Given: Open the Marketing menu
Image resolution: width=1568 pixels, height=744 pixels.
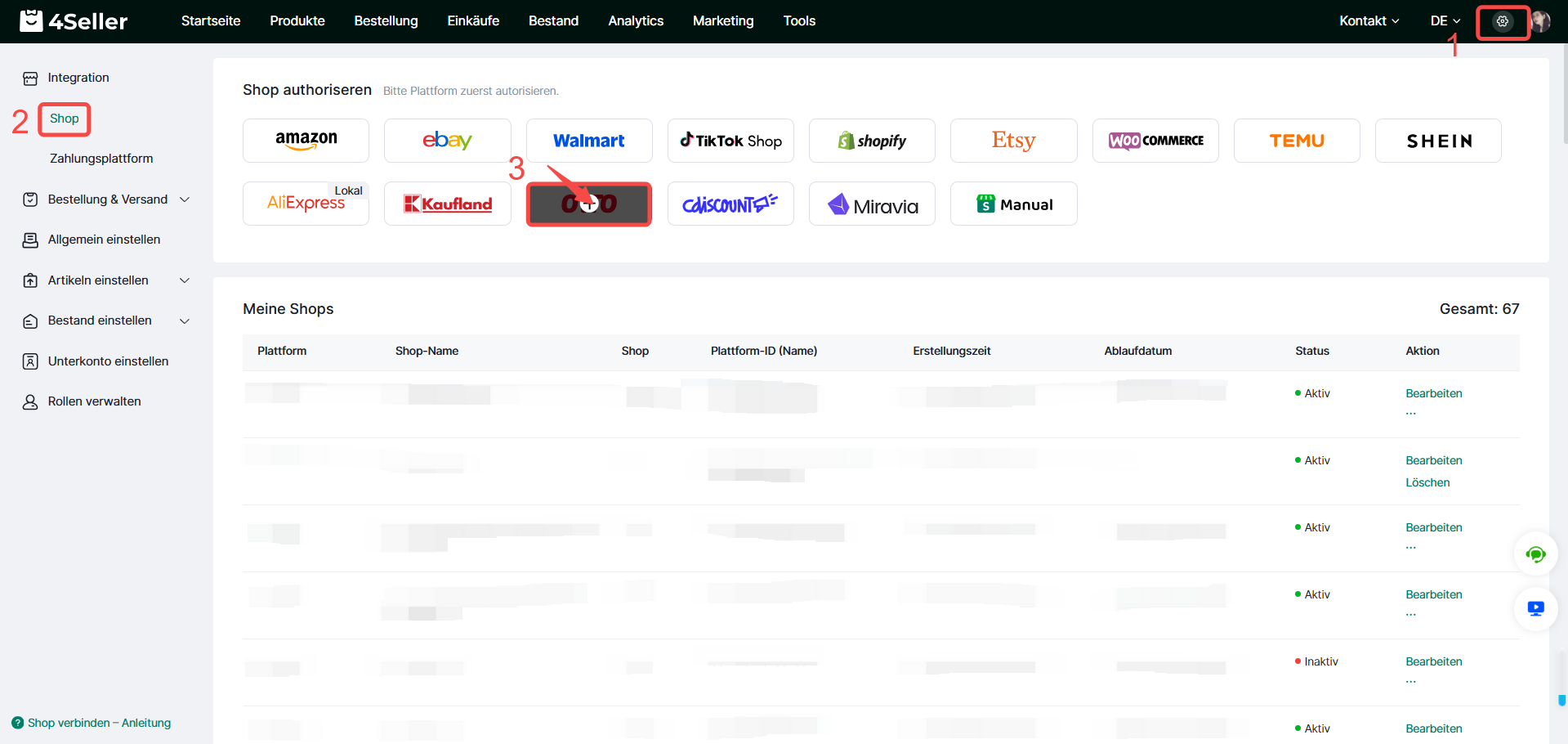Looking at the screenshot, I should 722,21.
